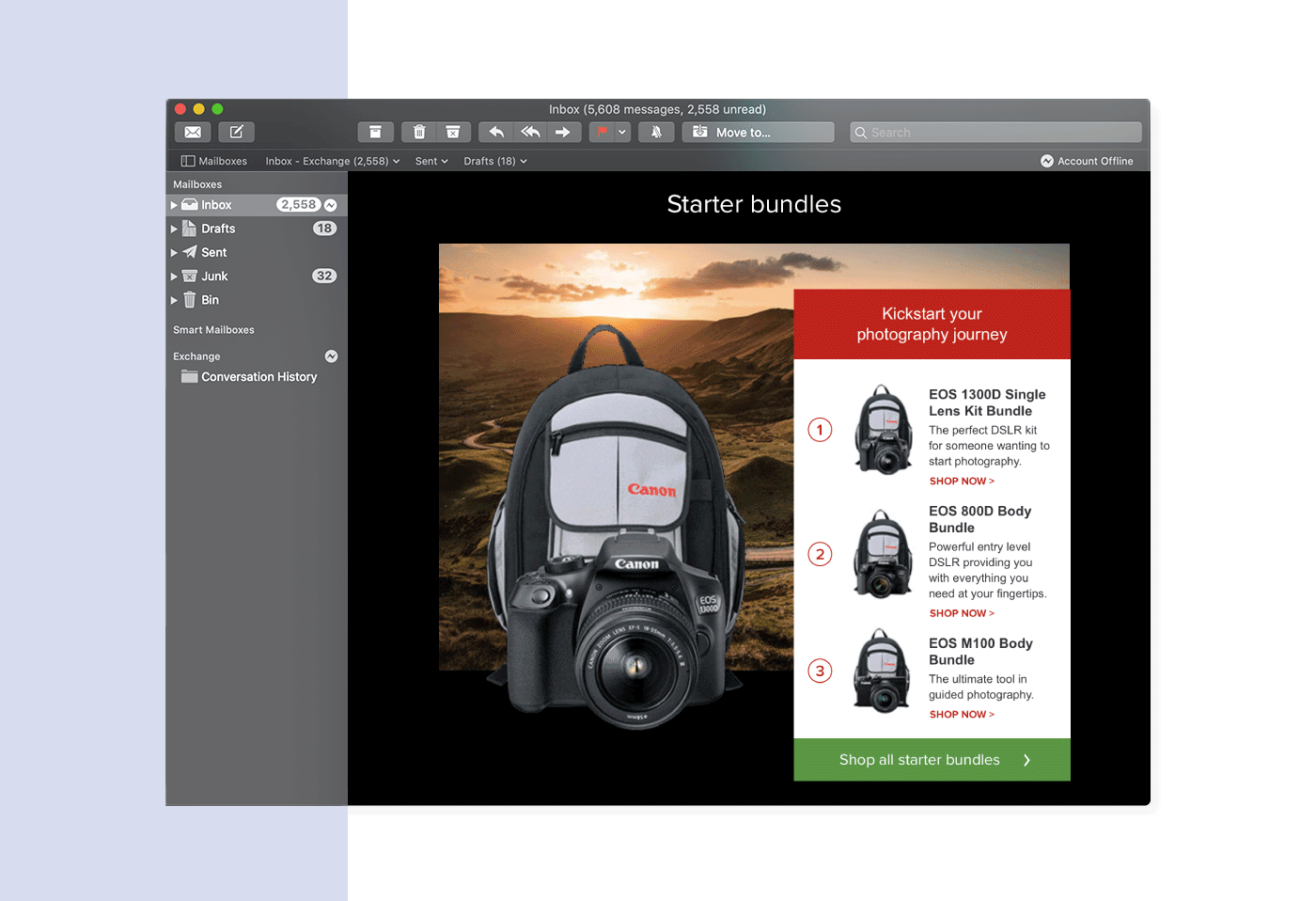
Task: Click into the Search field
Action: tap(995, 133)
